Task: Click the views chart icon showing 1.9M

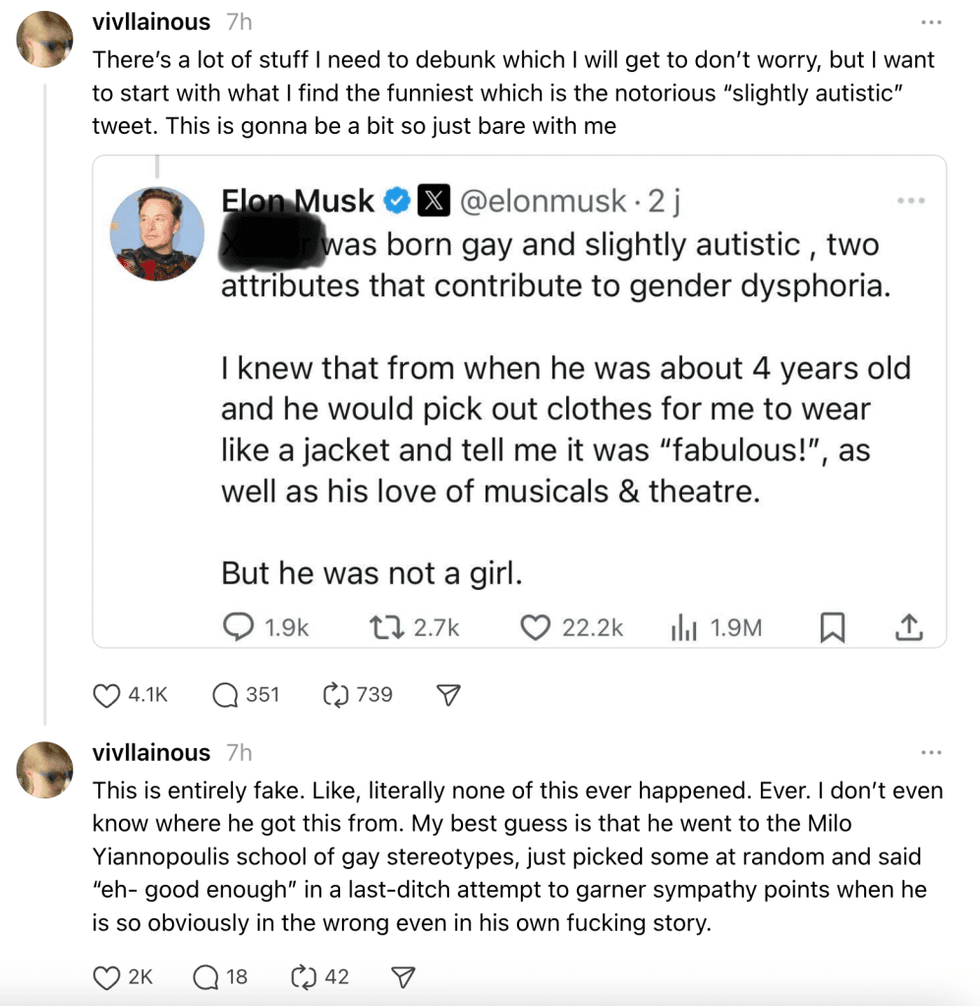Action: (x=682, y=627)
